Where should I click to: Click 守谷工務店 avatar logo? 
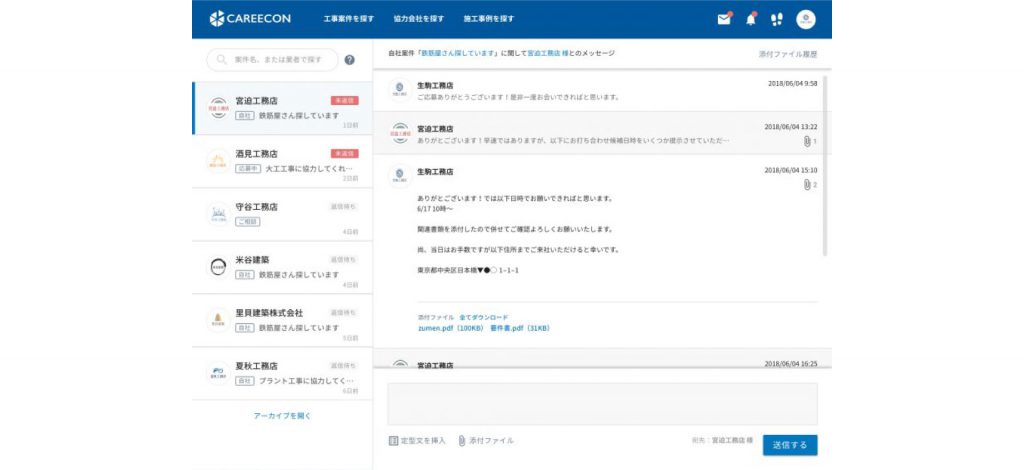pyautogui.click(x=218, y=214)
